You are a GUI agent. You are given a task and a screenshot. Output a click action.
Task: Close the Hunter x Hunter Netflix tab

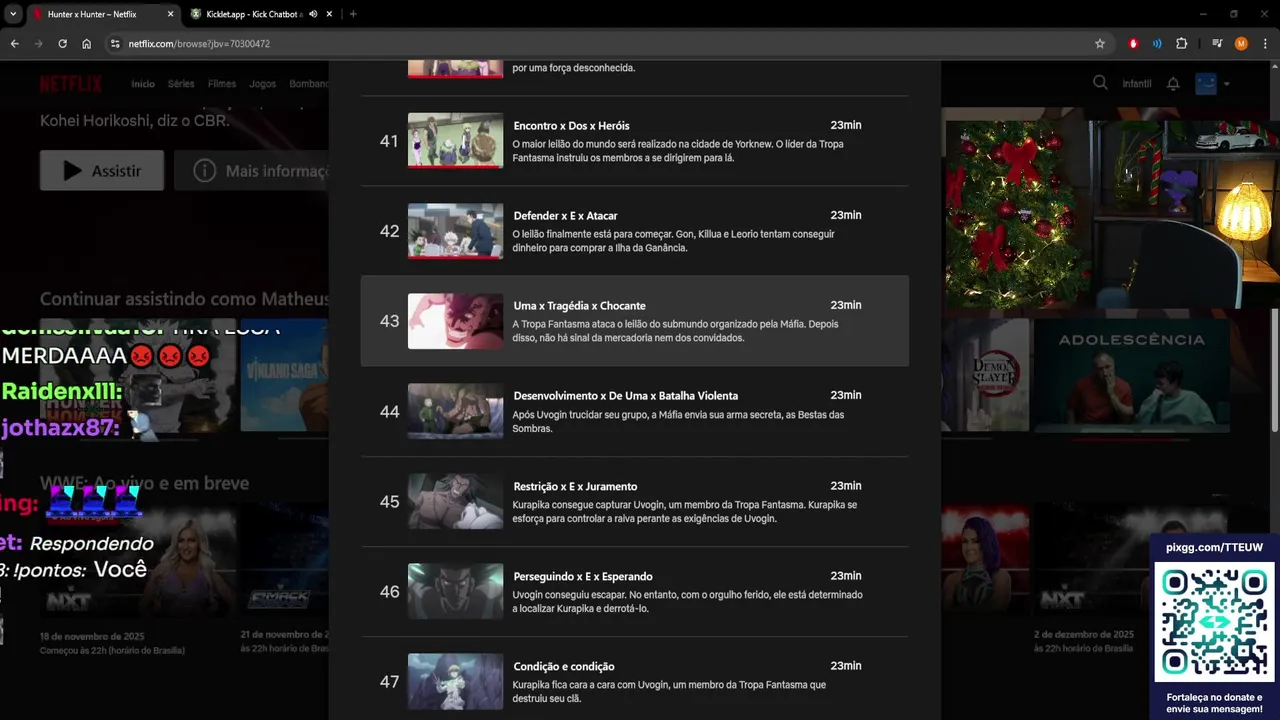(170, 14)
